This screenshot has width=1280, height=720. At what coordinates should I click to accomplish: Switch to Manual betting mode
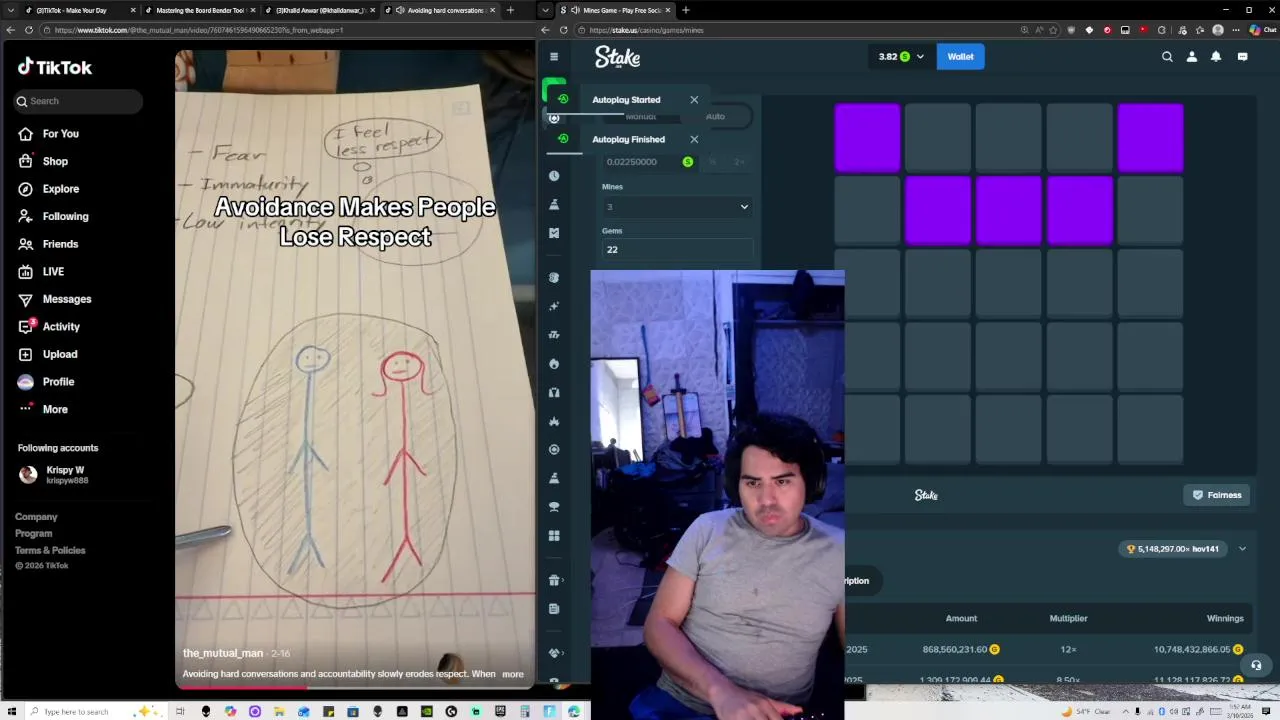[641, 117]
